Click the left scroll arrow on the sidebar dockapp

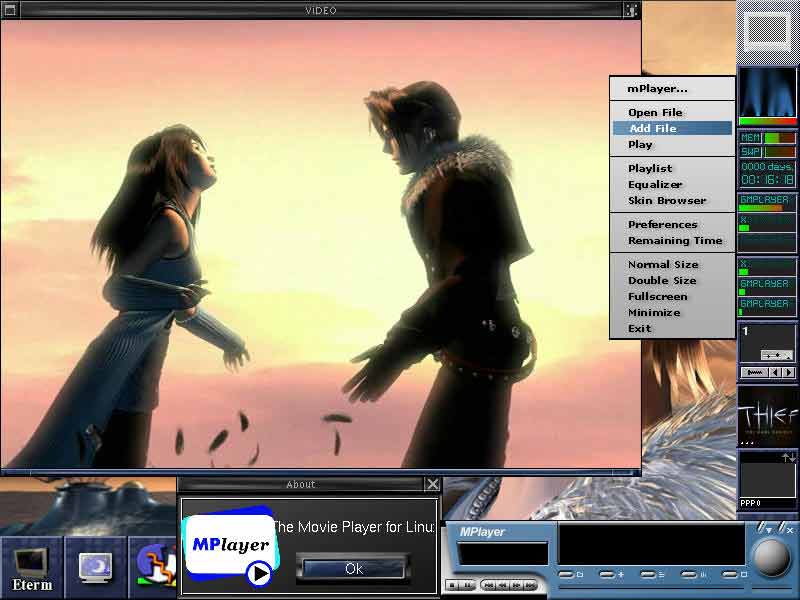coord(775,372)
